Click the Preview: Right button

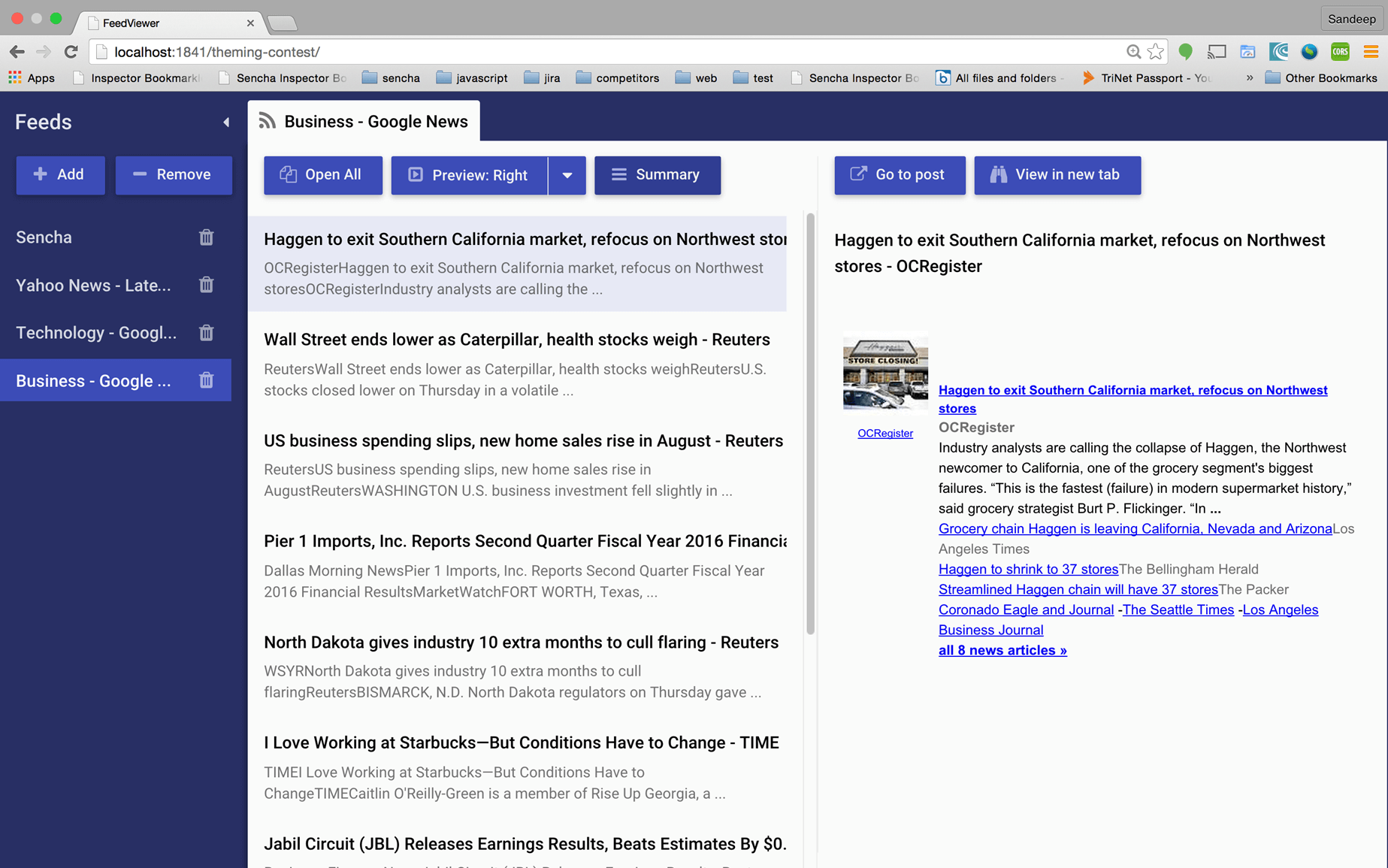469,175
